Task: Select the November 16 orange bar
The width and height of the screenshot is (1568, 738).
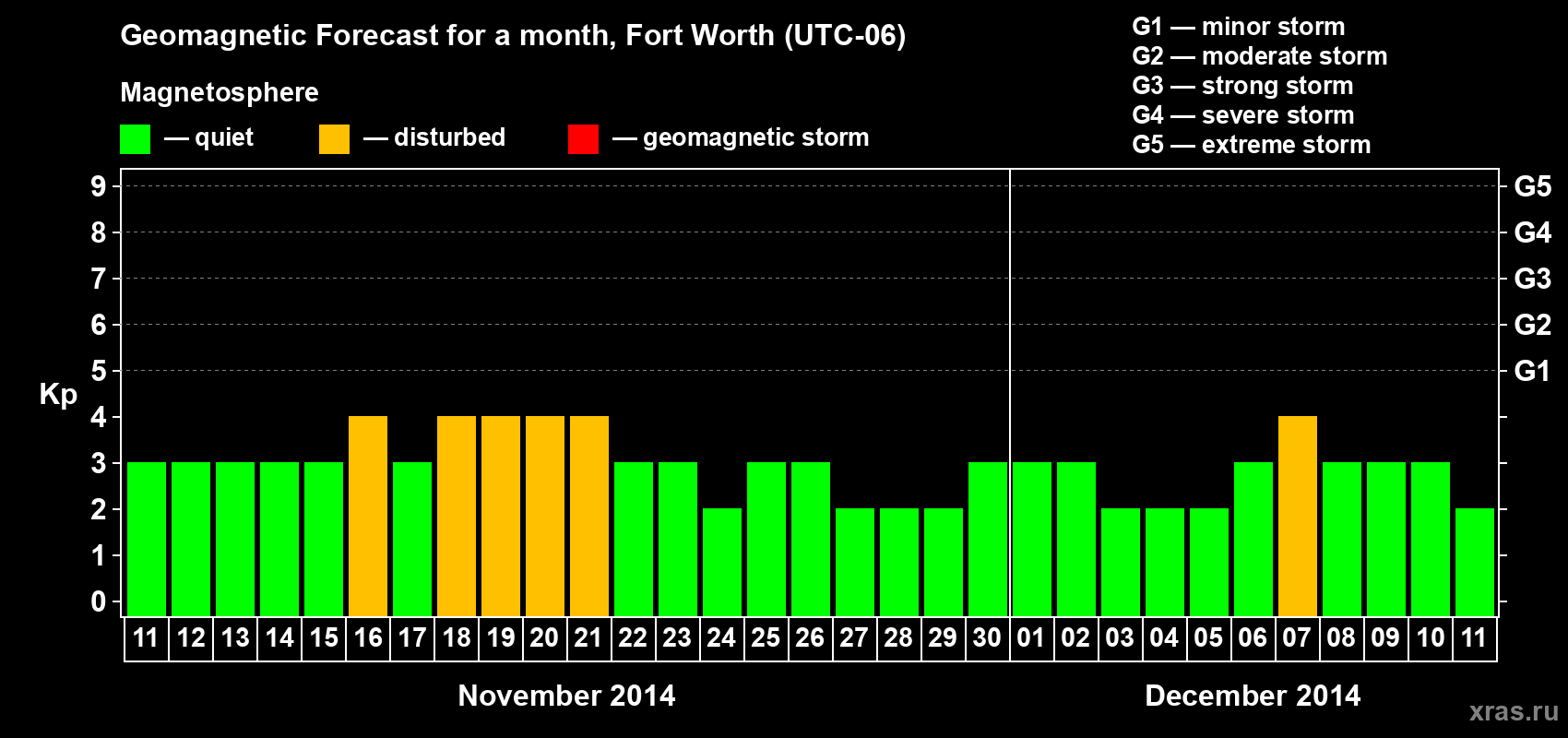Action: (368, 517)
